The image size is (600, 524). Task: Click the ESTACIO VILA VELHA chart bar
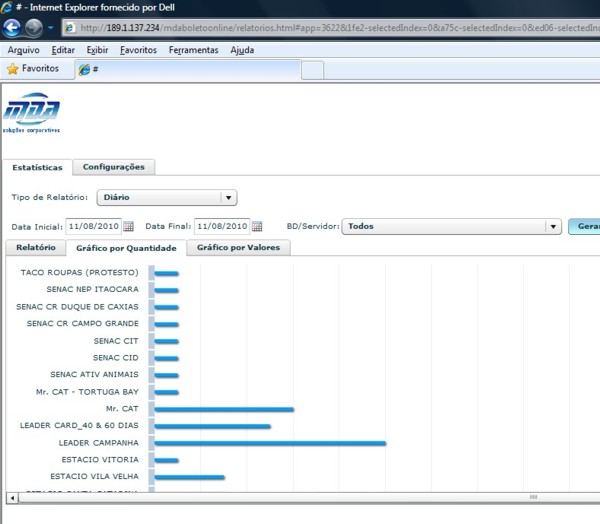189,477
